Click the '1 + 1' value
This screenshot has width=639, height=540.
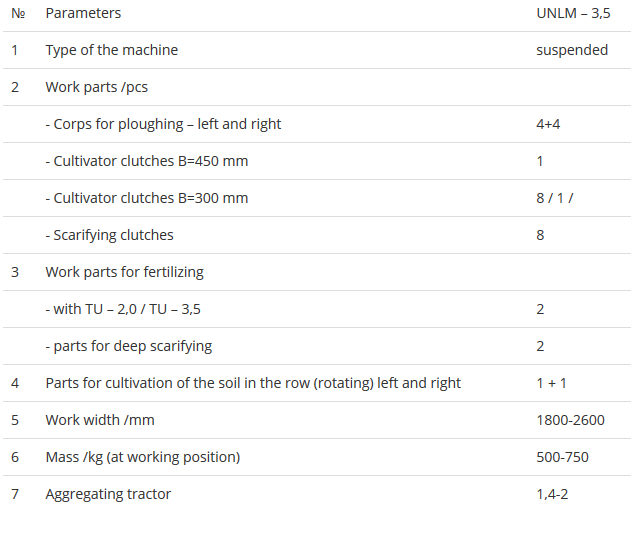click(552, 383)
